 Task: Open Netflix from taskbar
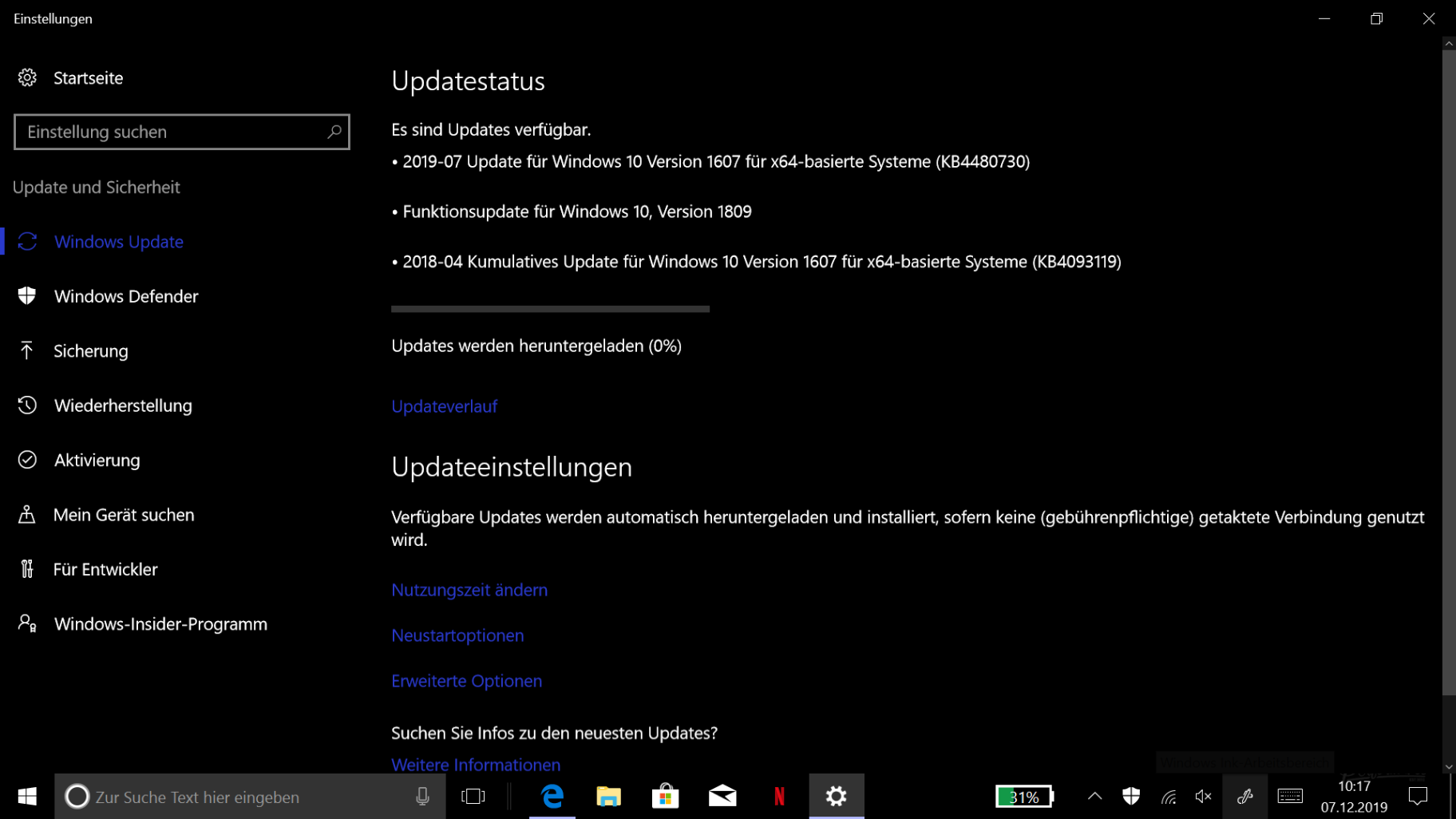click(x=779, y=796)
